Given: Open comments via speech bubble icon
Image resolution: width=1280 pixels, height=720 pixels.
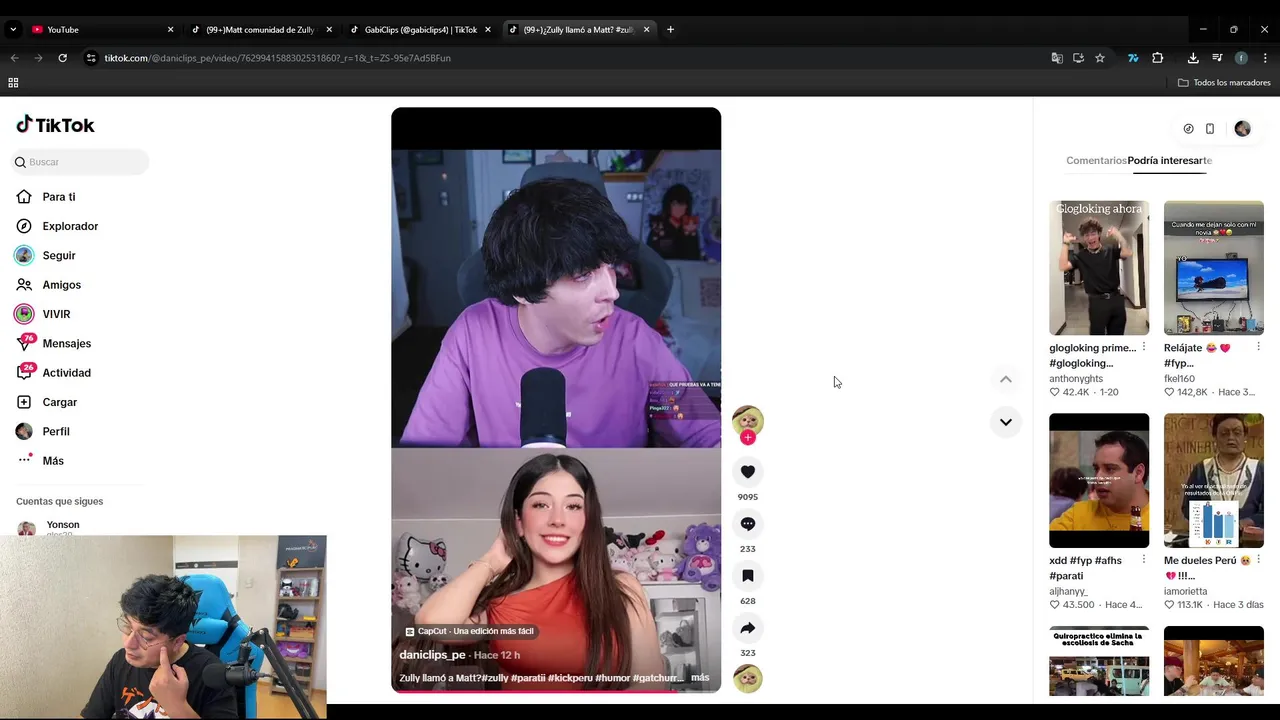Looking at the screenshot, I should point(748,524).
